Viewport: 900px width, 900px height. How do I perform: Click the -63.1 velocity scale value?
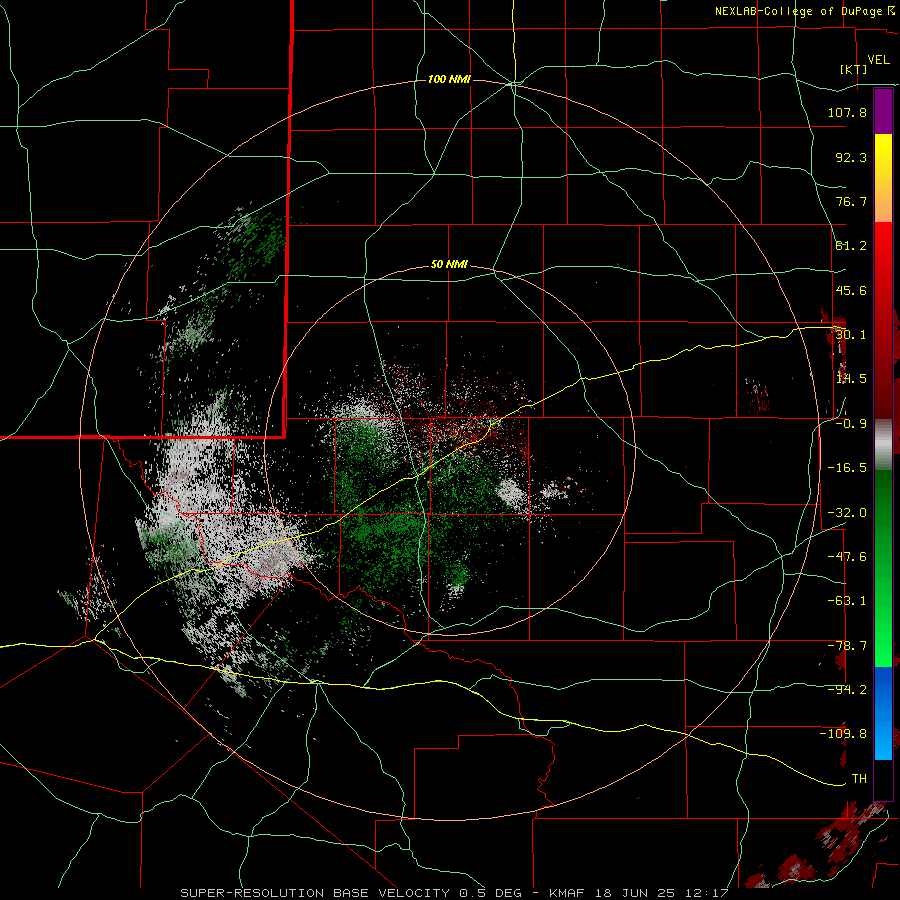coord(847,601)
